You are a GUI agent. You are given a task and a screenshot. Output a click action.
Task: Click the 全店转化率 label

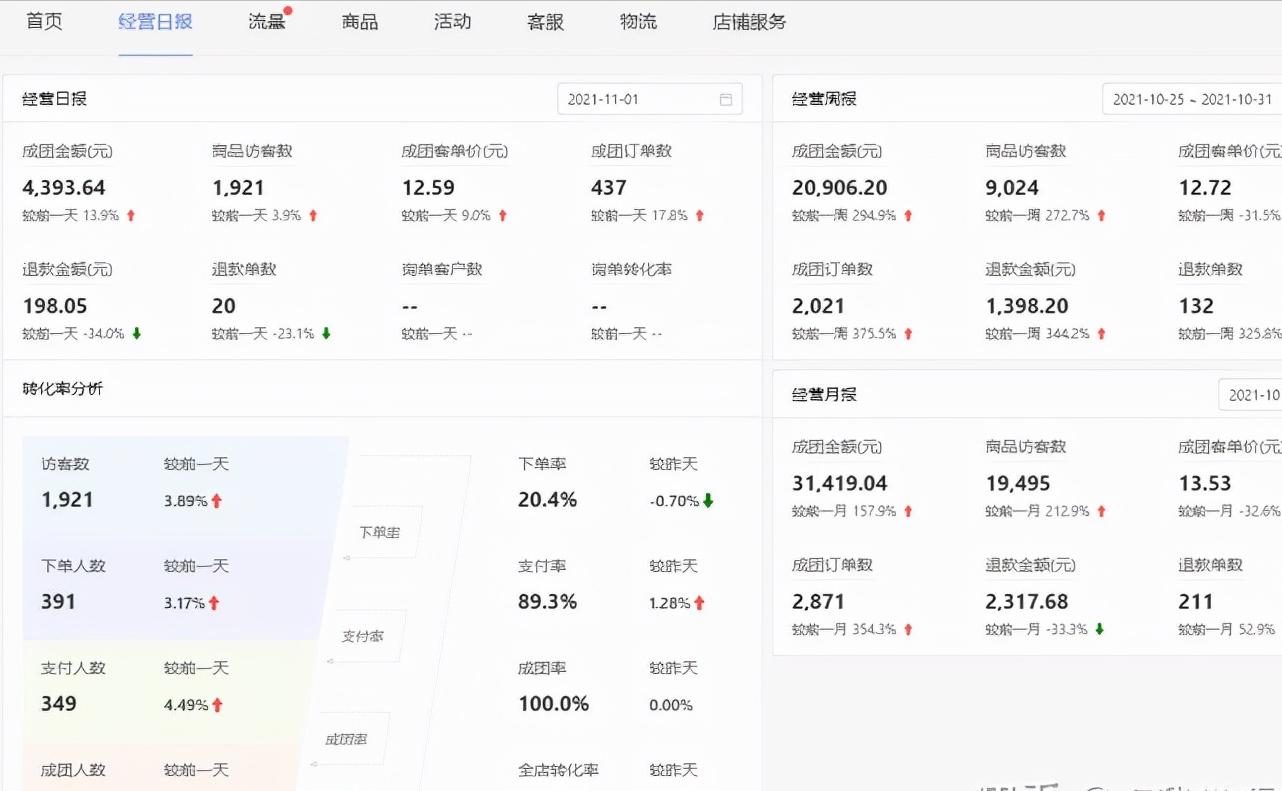pyautogui.click(x=558, y=770)
